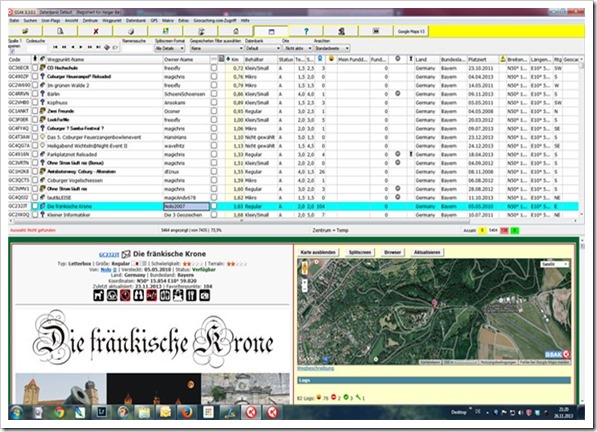Tick checkbox after freexfly in CO Hochschule row
Screen dimensions: 597x432
pyautogui.click(x=214, y=67)
